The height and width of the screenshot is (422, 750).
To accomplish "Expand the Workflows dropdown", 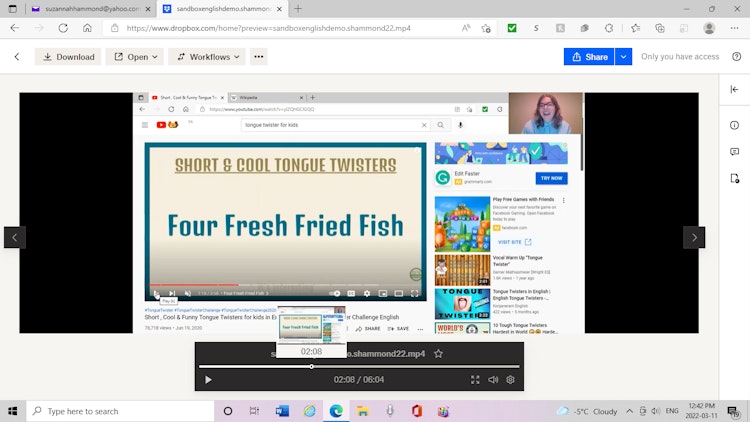I will coord(207,57).
